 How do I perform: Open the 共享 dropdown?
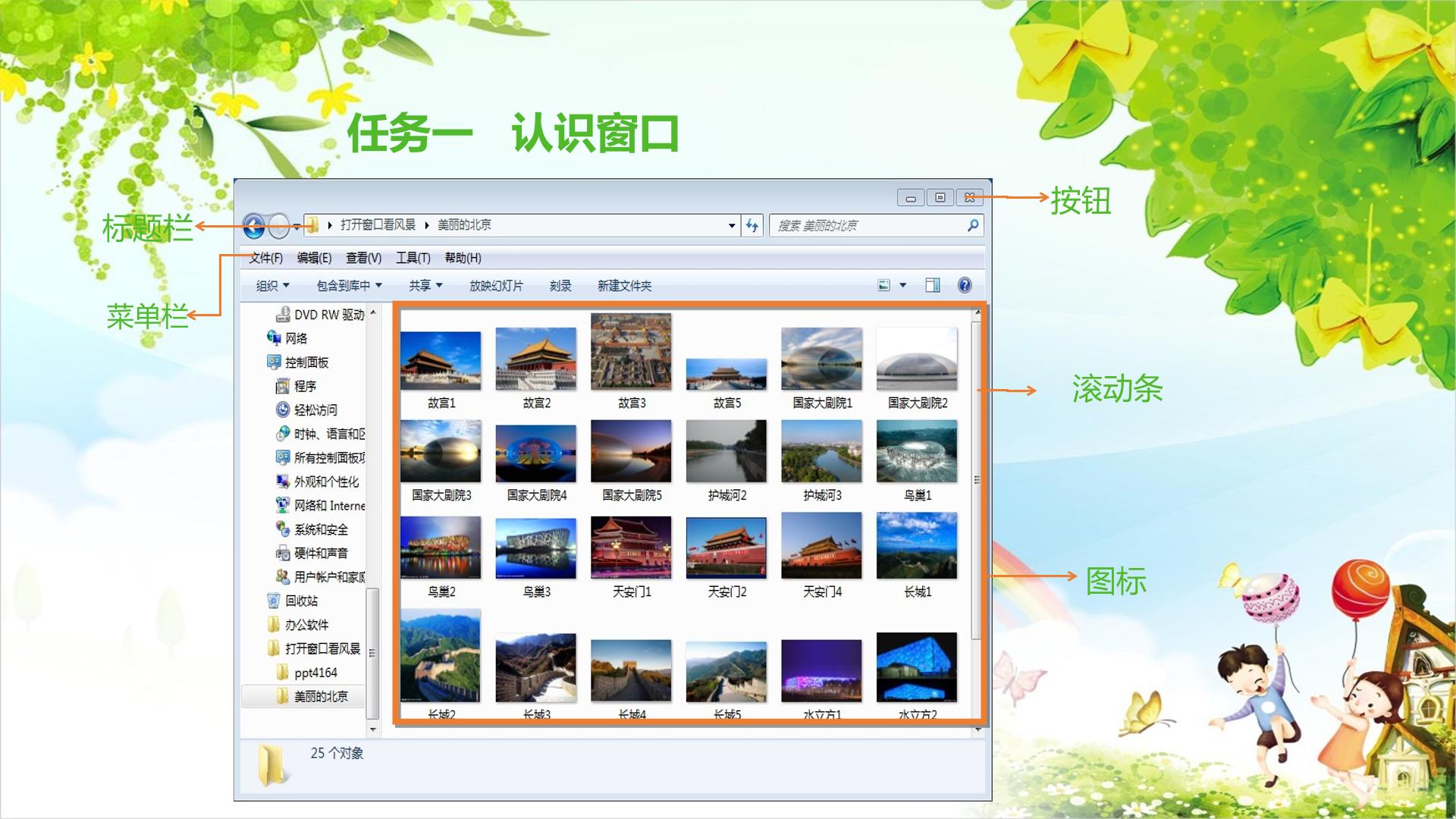[x=425, y=286]
